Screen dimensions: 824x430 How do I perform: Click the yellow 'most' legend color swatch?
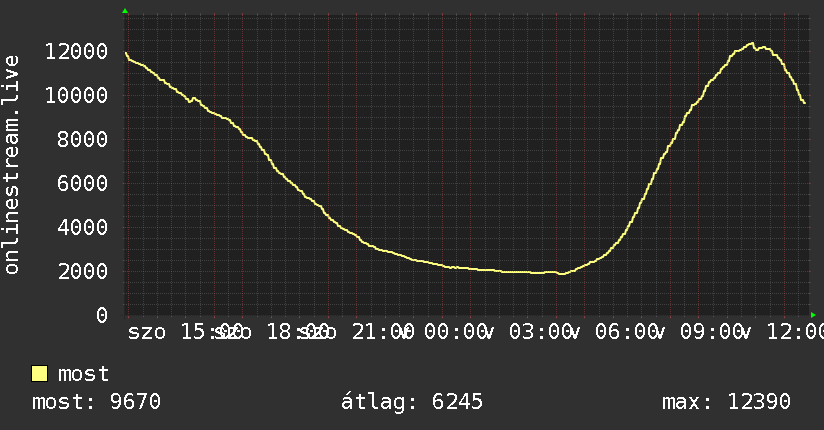click(x=39, y=374)
